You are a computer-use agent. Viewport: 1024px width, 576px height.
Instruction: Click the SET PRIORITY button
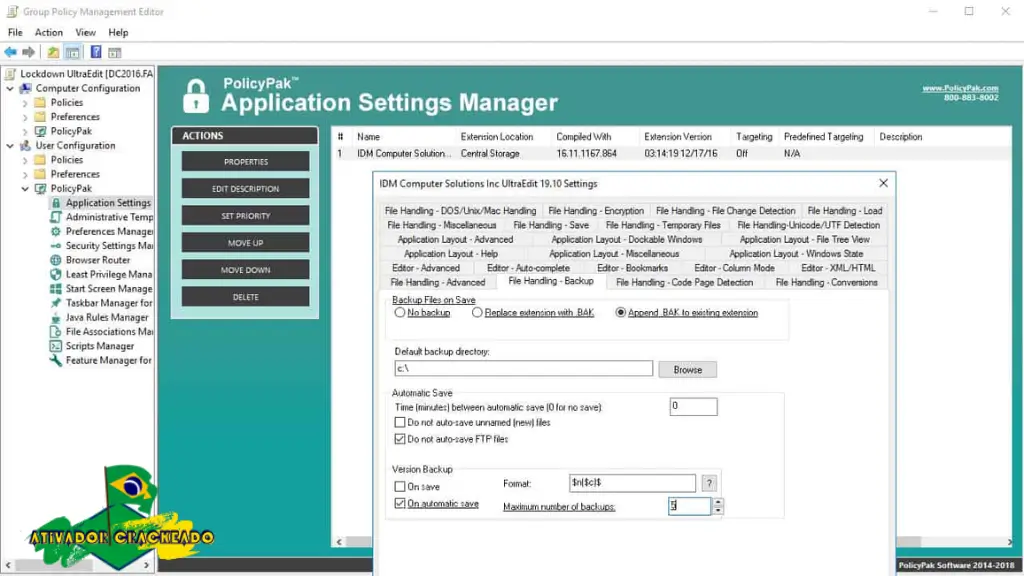(246, 216)
